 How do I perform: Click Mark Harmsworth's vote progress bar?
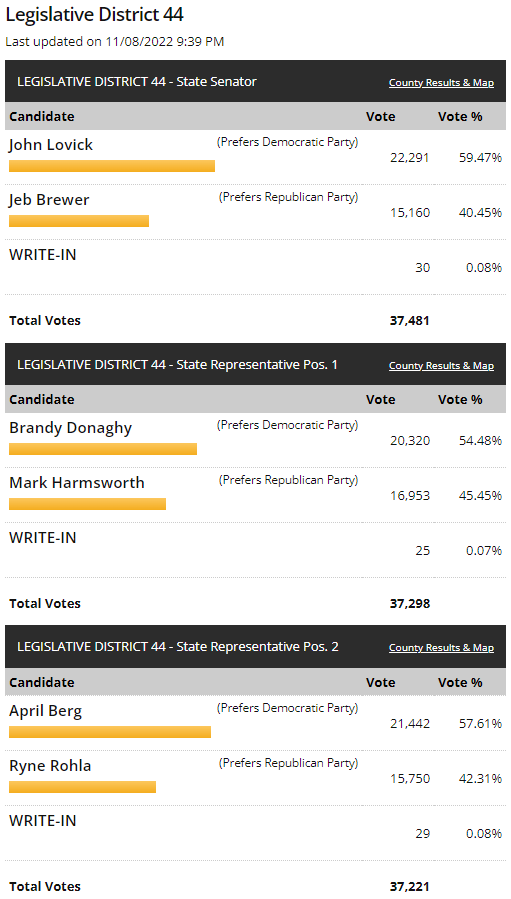88,504
